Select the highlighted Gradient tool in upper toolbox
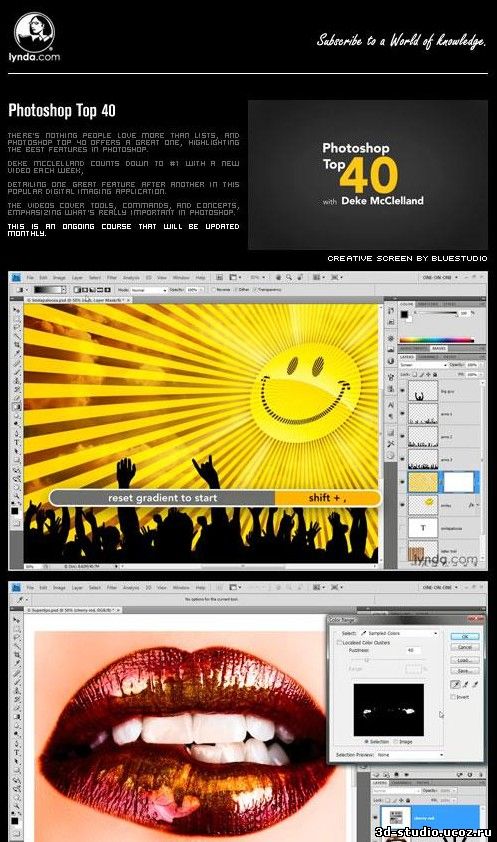This screenshot has width=497, height=842. [x=17, y=407]
